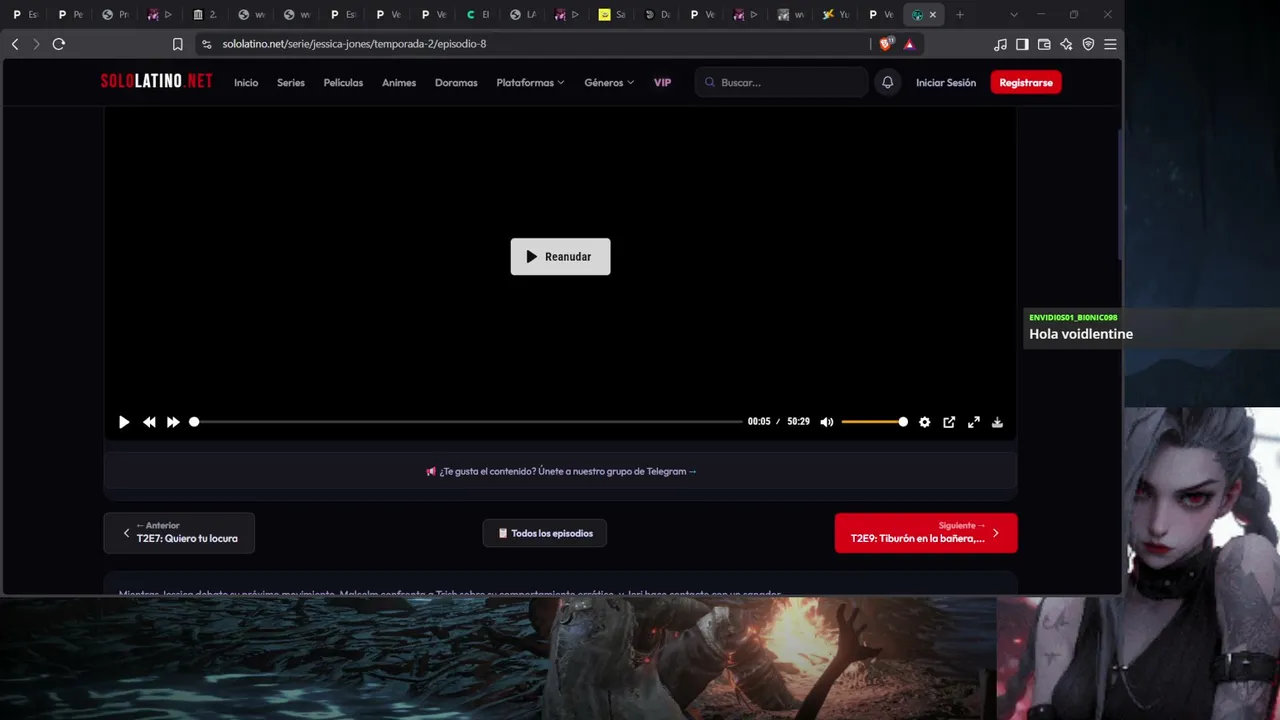The image size is (1280, 720).
Task: Open the Todos los episodios list
Action: (x=545, y=533)
